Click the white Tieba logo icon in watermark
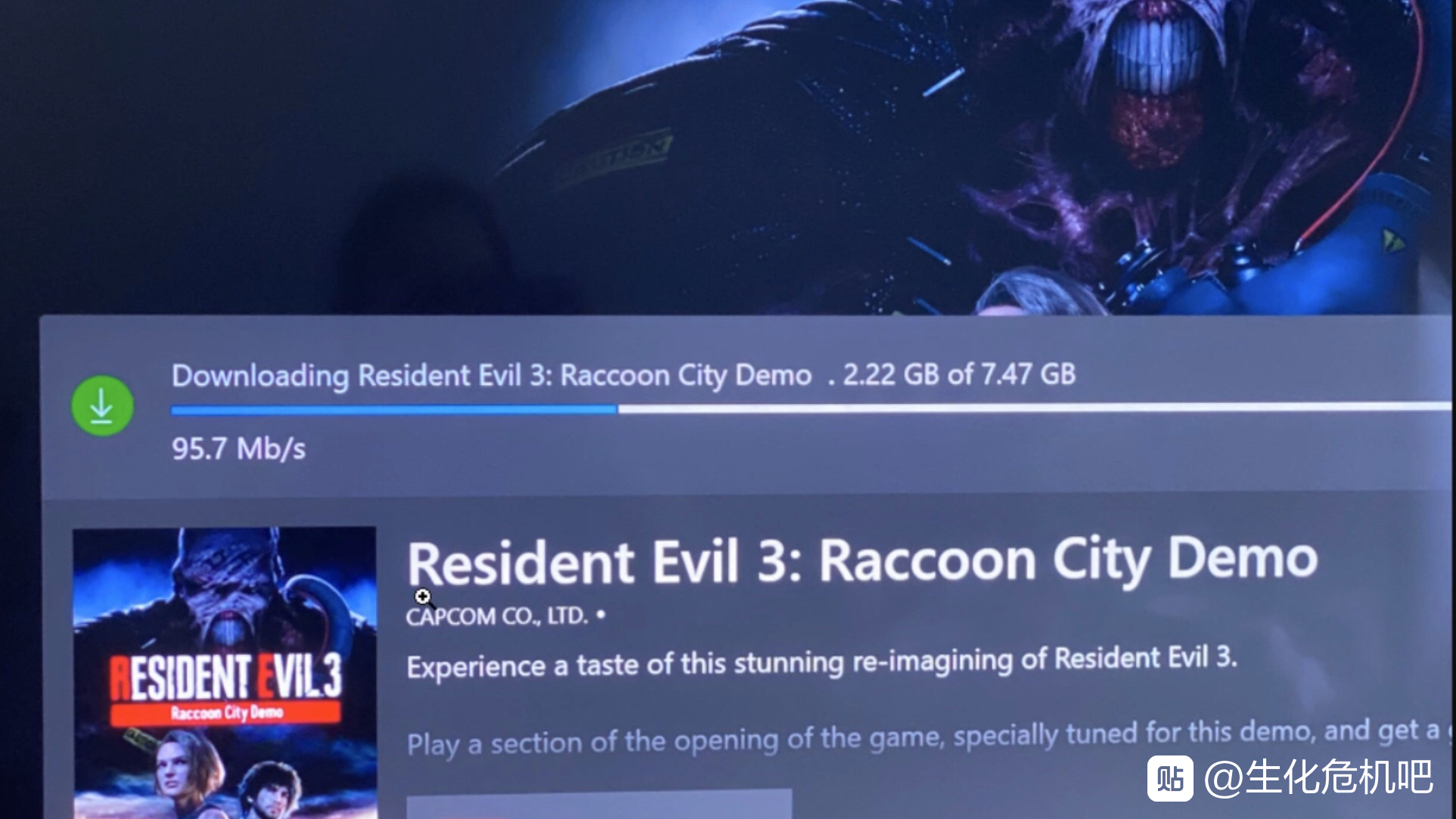 pyautogui.click(x=1170, y=778)
